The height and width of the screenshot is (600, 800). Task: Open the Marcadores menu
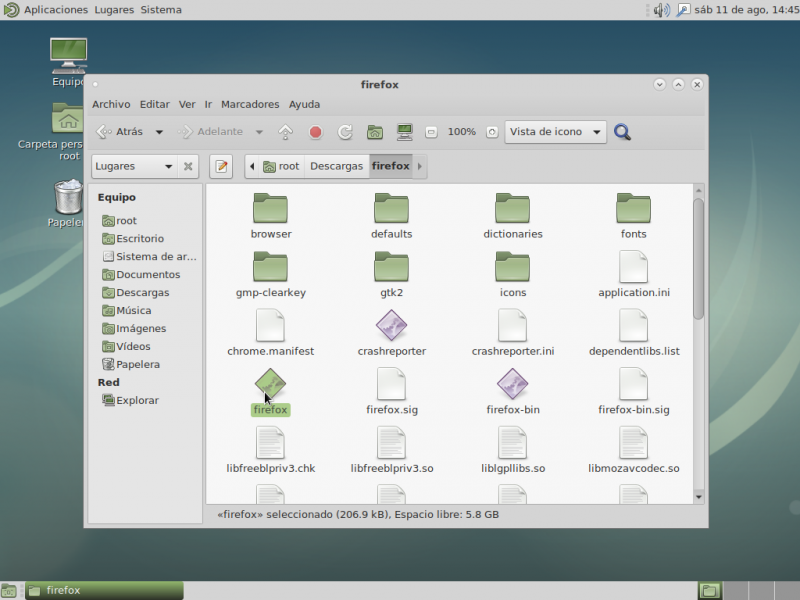click(250, 104)
